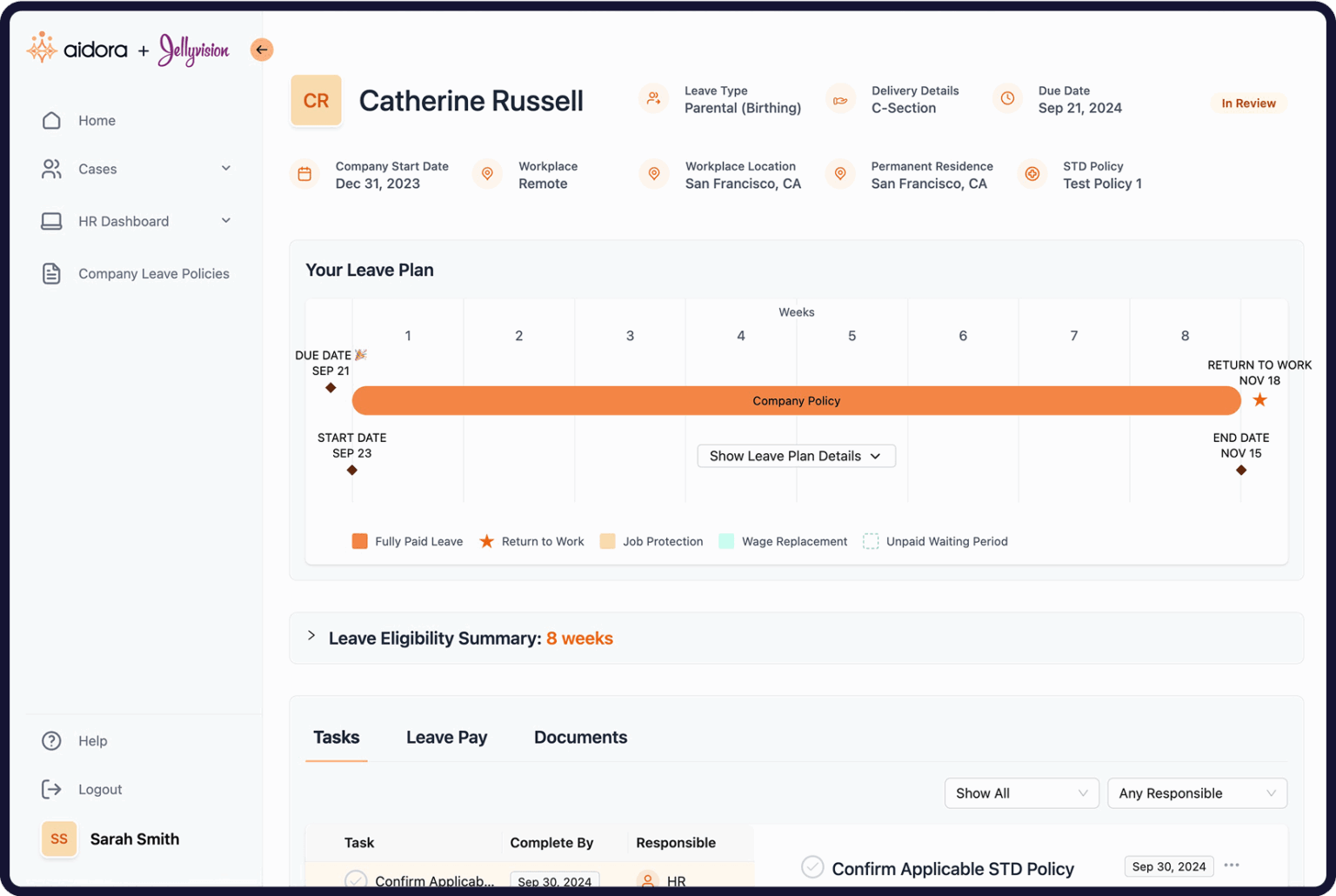Toggle the Confirm Applicable STD Policy task checkmark
The width and height of the screenshot is (1336, 896).
pyautogui.click(x=812, y=866)
